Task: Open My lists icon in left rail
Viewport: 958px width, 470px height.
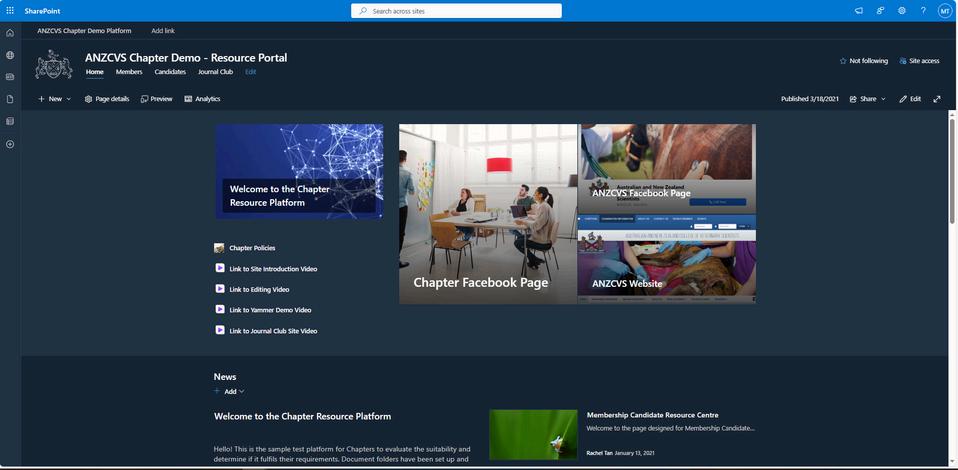Action: (x=10, y=122)
